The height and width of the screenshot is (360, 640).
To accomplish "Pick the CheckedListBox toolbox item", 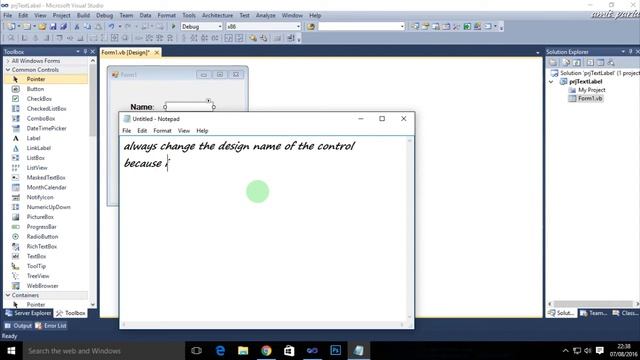I will pos(46,109).
